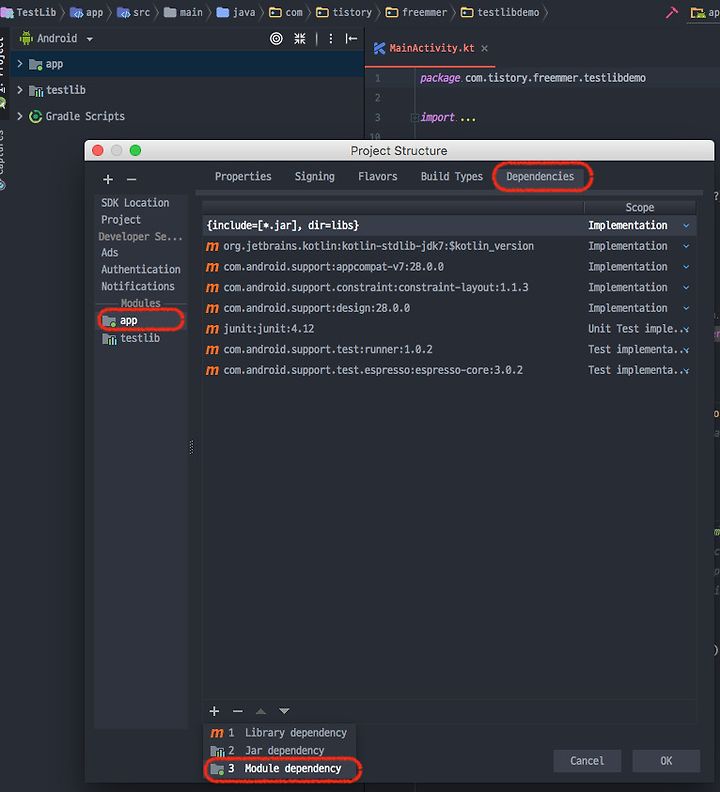Click the green macOS zoom button of dialog
This screenshot has height=792, width=720.
pyautogui.click(x=135, y=151)
